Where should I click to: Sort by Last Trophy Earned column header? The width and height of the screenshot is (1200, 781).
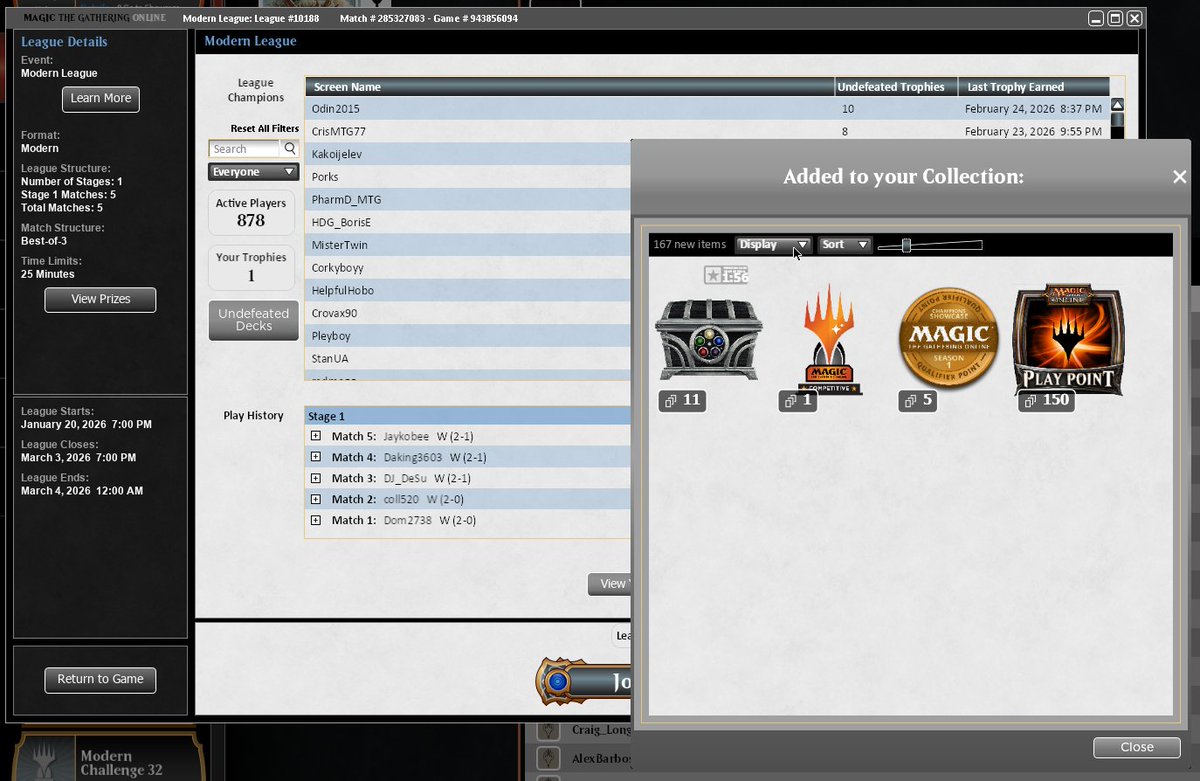pyautogui.click(x=1033, y=87)
